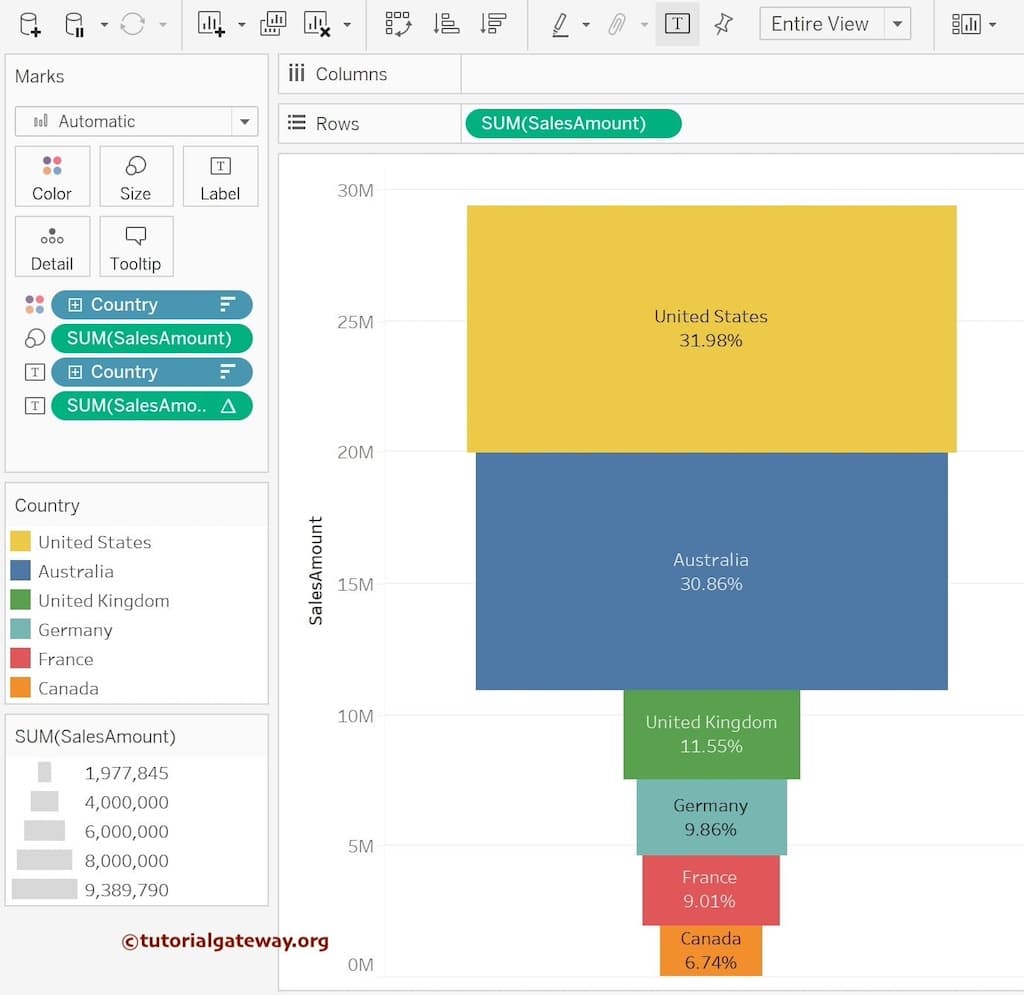Pause auto updates in the toolbar
The height and width of the screenshot is (995, 1024).
coord(75,24)
